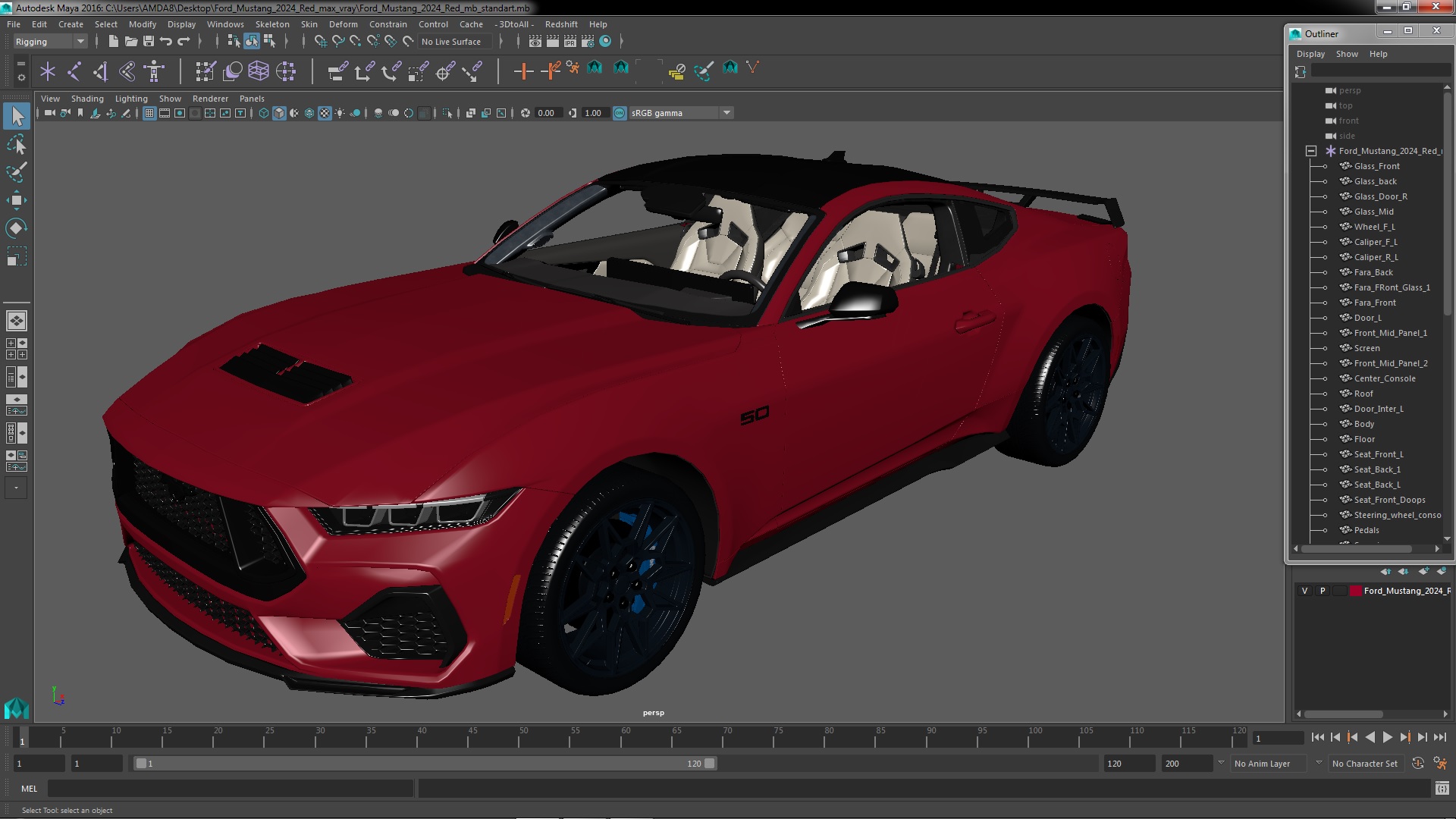Choose the Paint selection tool
This screenshot has height=819, width=1456.
(16, 172)
